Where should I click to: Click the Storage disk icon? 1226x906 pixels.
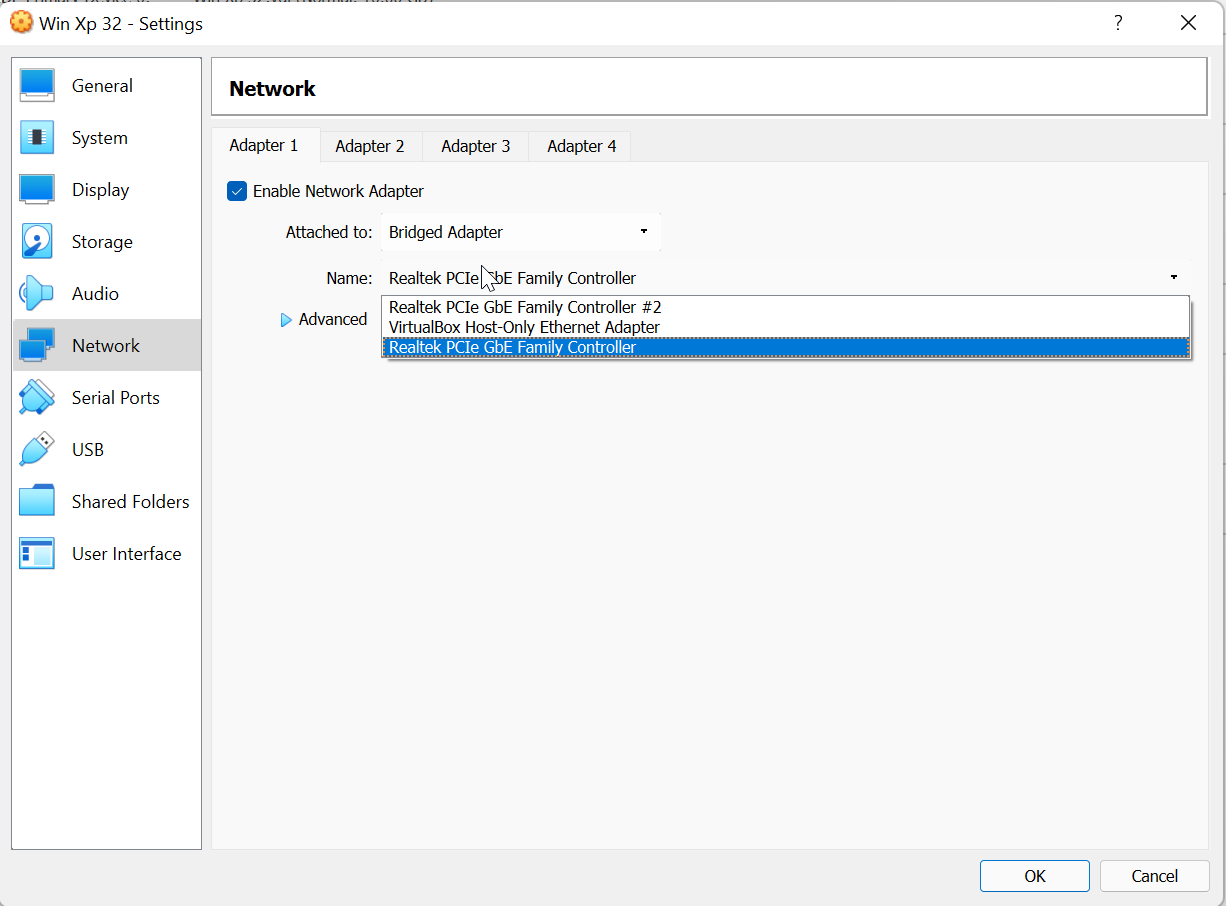(37, 242)
